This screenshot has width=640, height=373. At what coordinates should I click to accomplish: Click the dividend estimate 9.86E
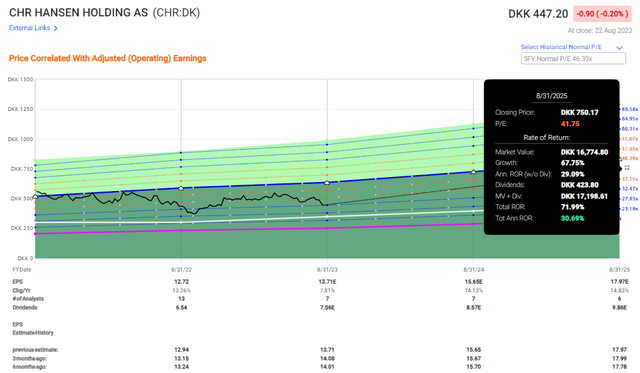(619, 307)
